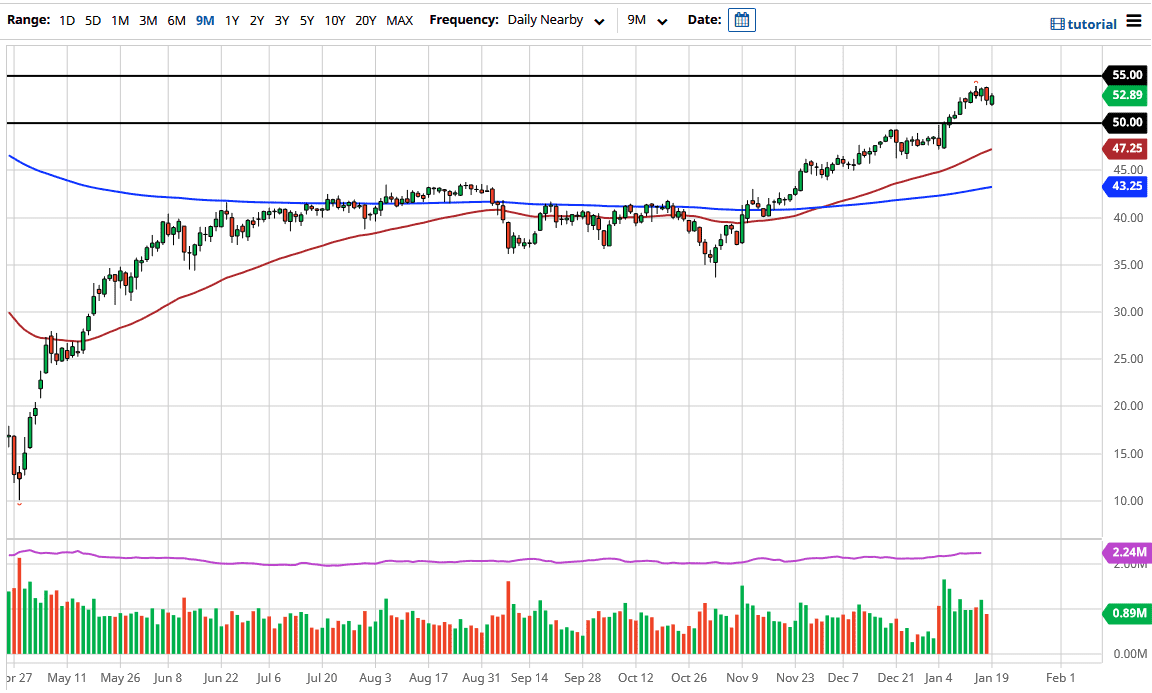Select the 1D range
This screenshot has width=1152, height=693.
(67, 19)
